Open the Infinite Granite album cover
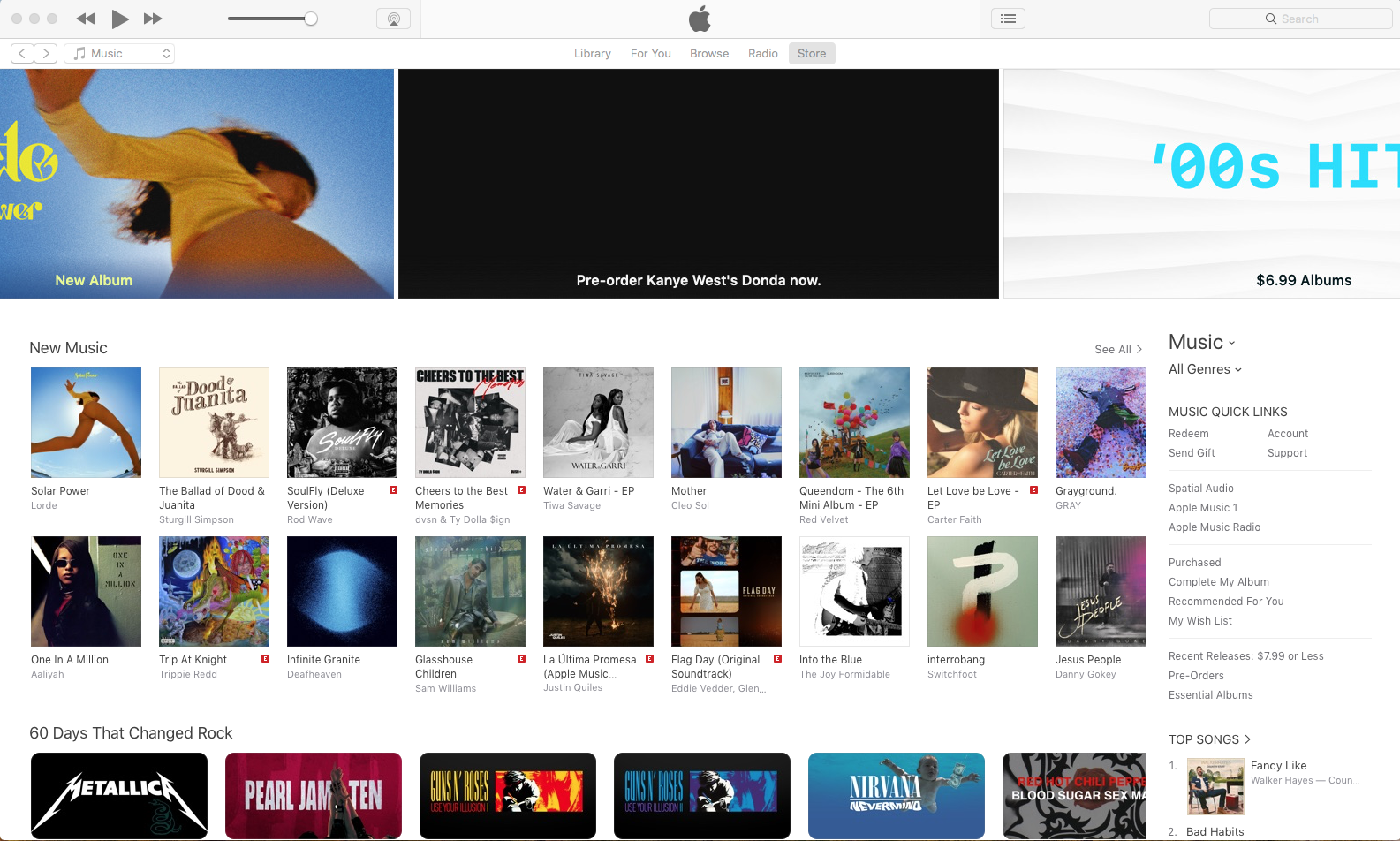This screenshot has height=841, width=1400. pyautogui.click(x=342, y=591)
